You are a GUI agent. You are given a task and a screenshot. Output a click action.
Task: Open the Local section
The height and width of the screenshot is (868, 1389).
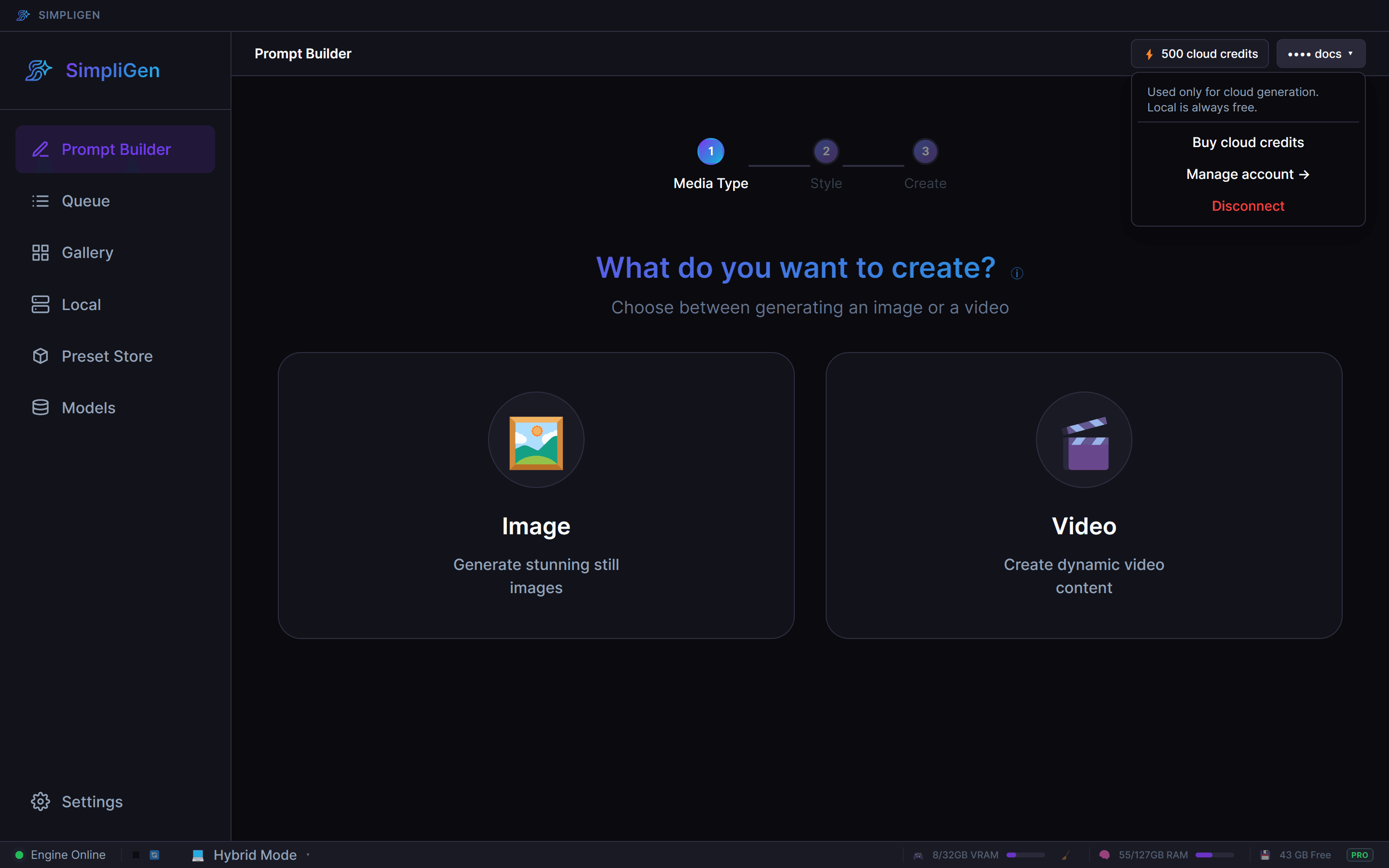115,304
